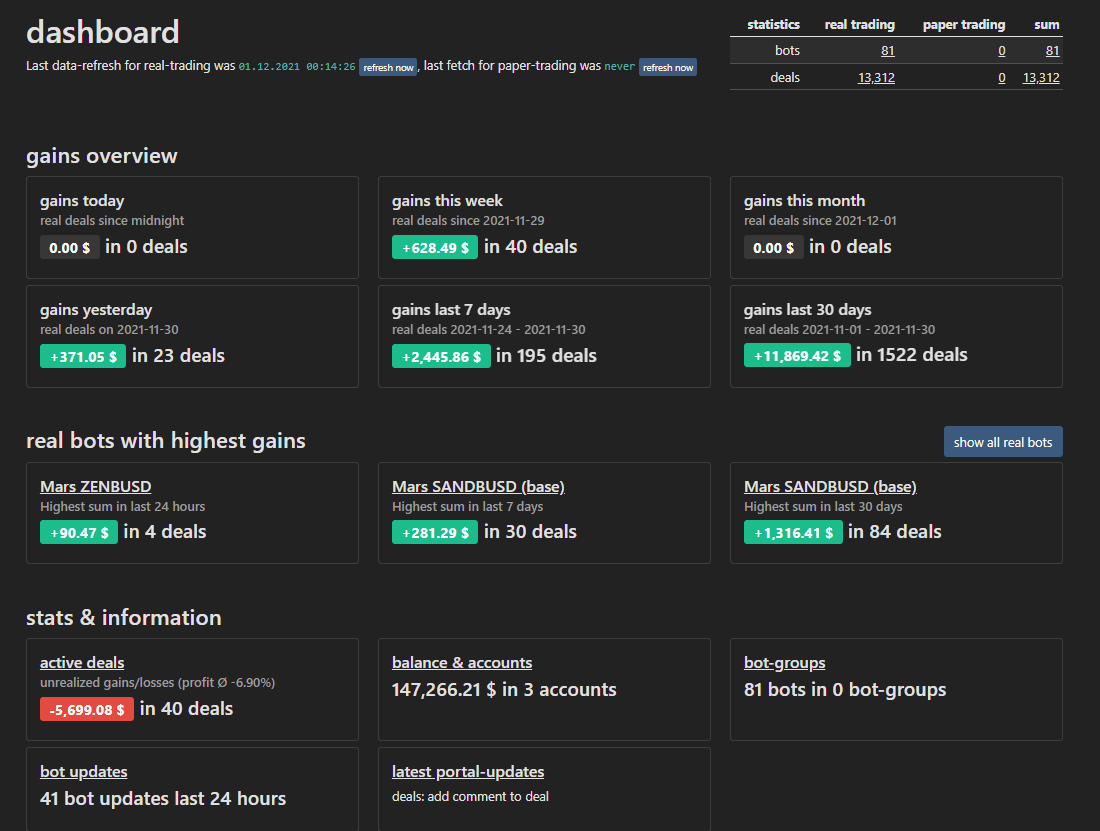This screenshot has height=831, width=1100.
Task: Select the +11,869.42 $ last 30 days badge
Action: [797, 356]
